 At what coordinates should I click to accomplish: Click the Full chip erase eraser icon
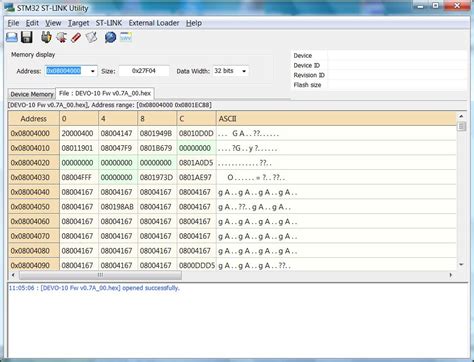(x=76, y=37)
